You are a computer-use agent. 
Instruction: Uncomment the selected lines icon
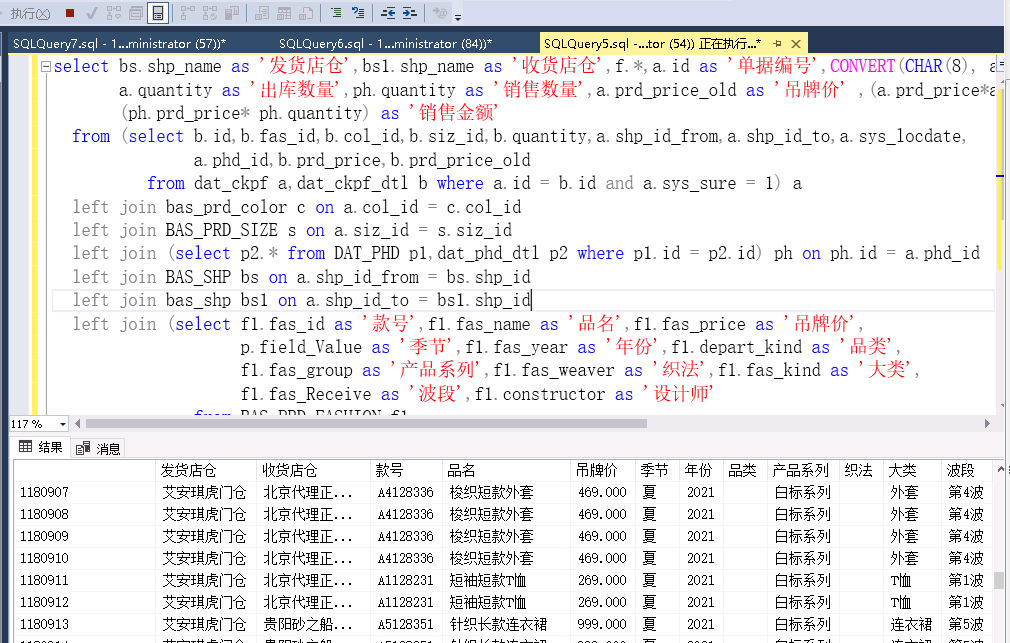tap(358, 13)
